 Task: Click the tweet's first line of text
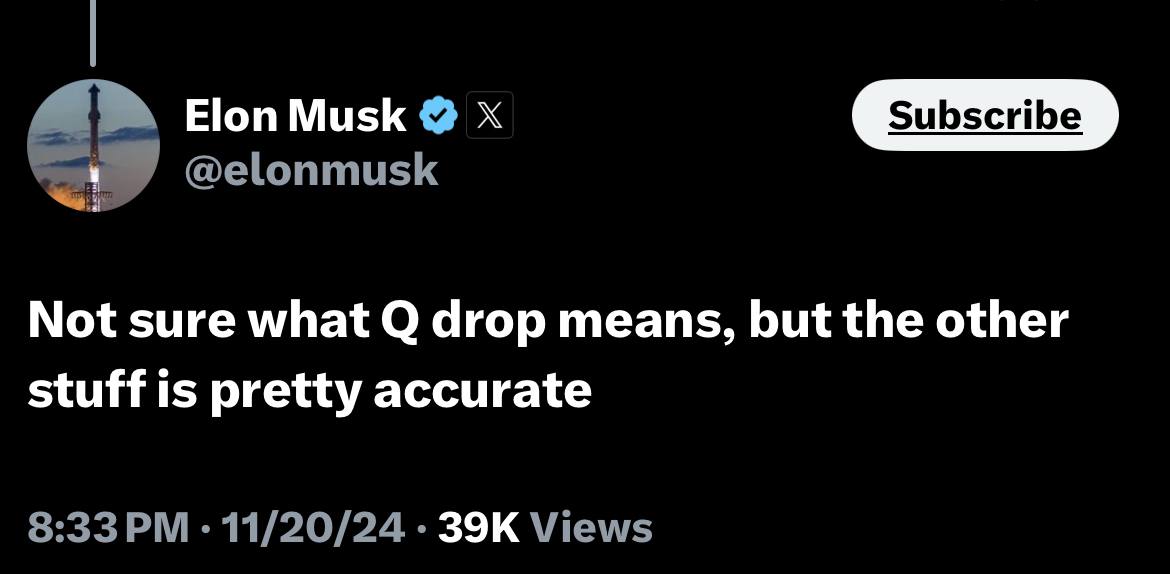coord(547,323)
